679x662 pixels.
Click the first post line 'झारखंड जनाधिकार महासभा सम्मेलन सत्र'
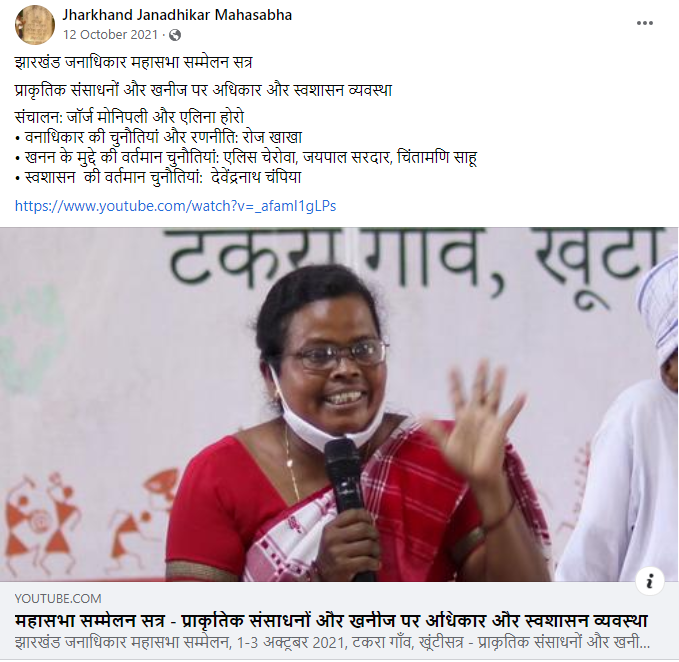click(x=133, y=63)
